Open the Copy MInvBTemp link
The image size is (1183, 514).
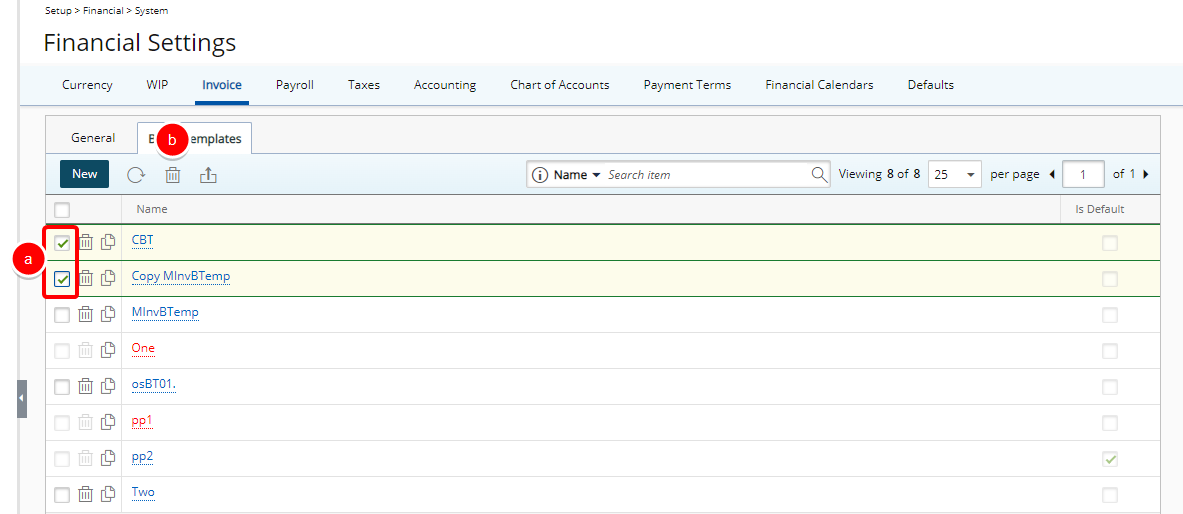click(x=181, y=276)
